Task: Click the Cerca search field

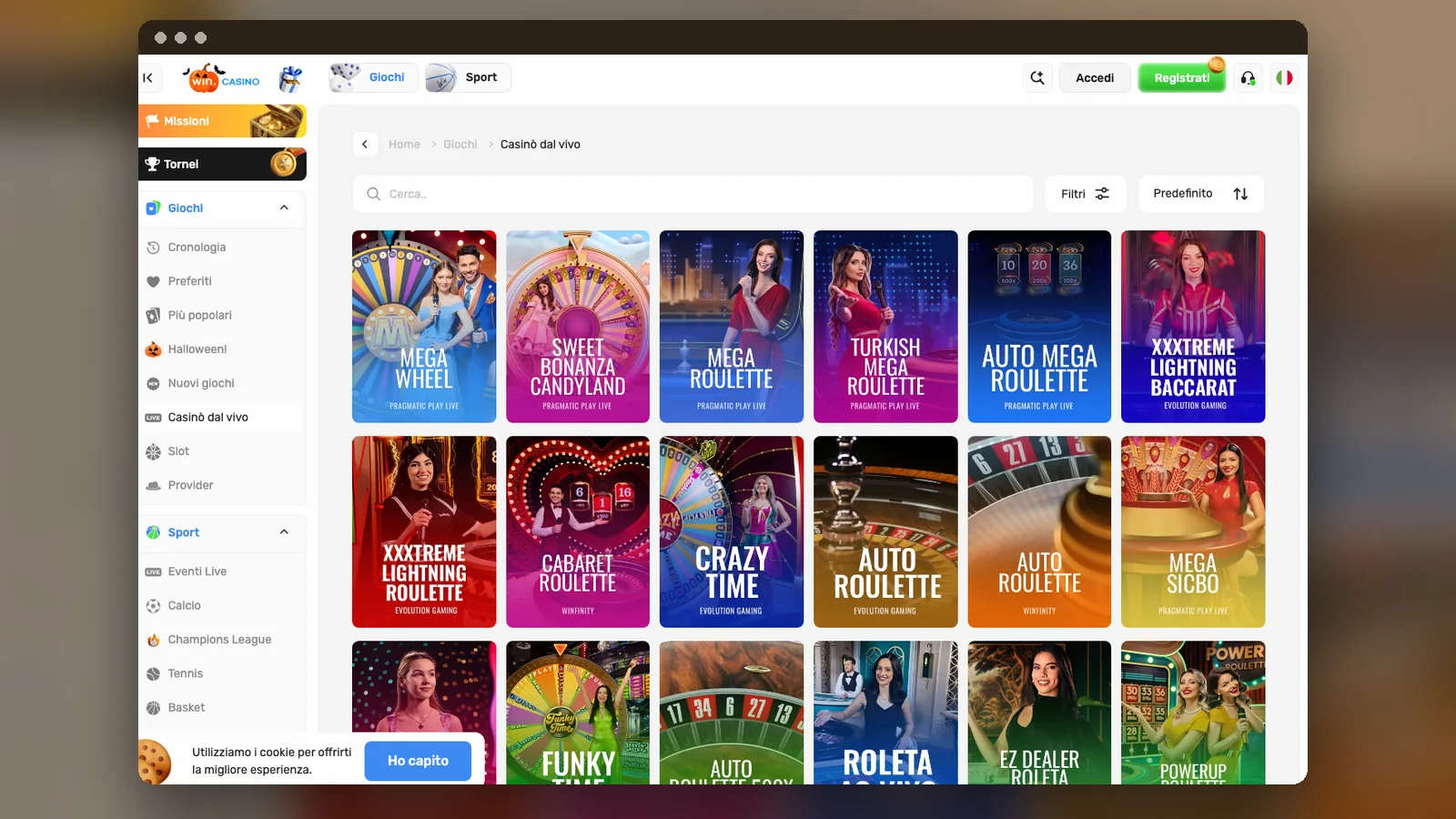Action: (x=693, y=194)
